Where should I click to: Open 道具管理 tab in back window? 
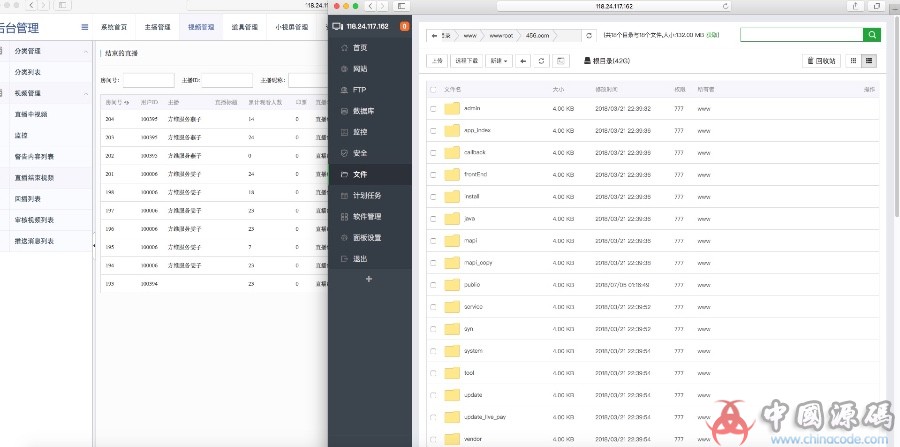click(x=245, y=27)
